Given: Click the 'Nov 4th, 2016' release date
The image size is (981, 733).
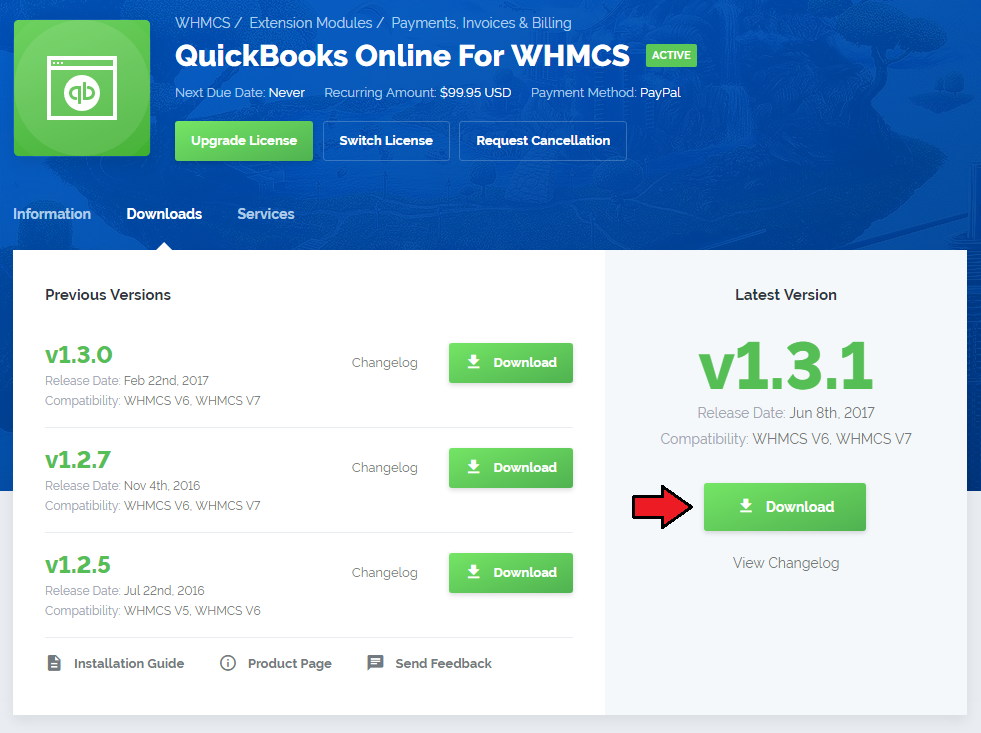Looking at the screenshot, I should pyautogui.click(x=162, y=485).
